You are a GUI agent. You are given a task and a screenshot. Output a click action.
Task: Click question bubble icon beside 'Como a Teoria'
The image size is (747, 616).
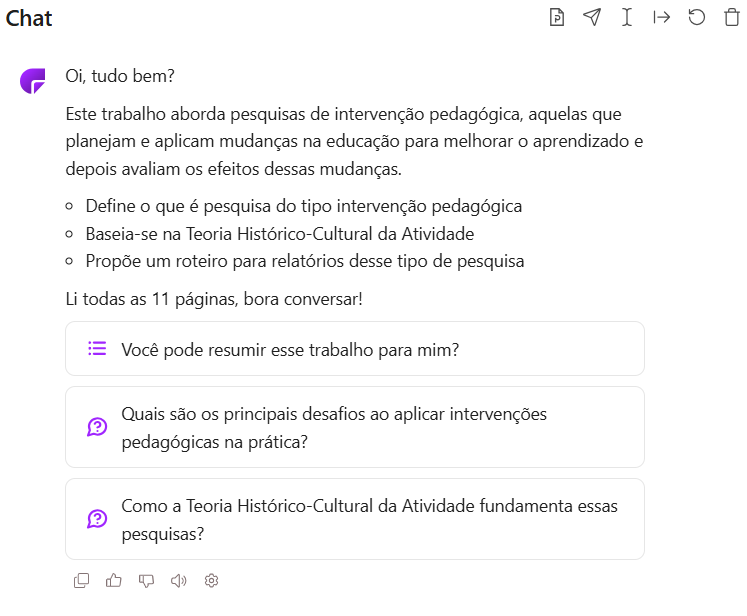tap(97, 519)
